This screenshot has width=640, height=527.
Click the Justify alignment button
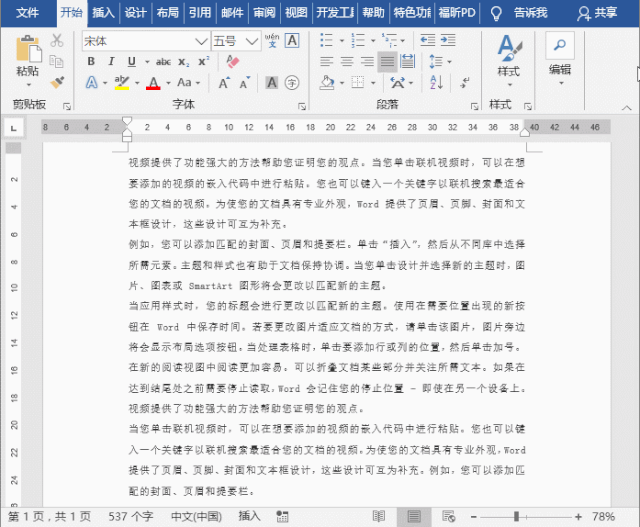point(387,62)
